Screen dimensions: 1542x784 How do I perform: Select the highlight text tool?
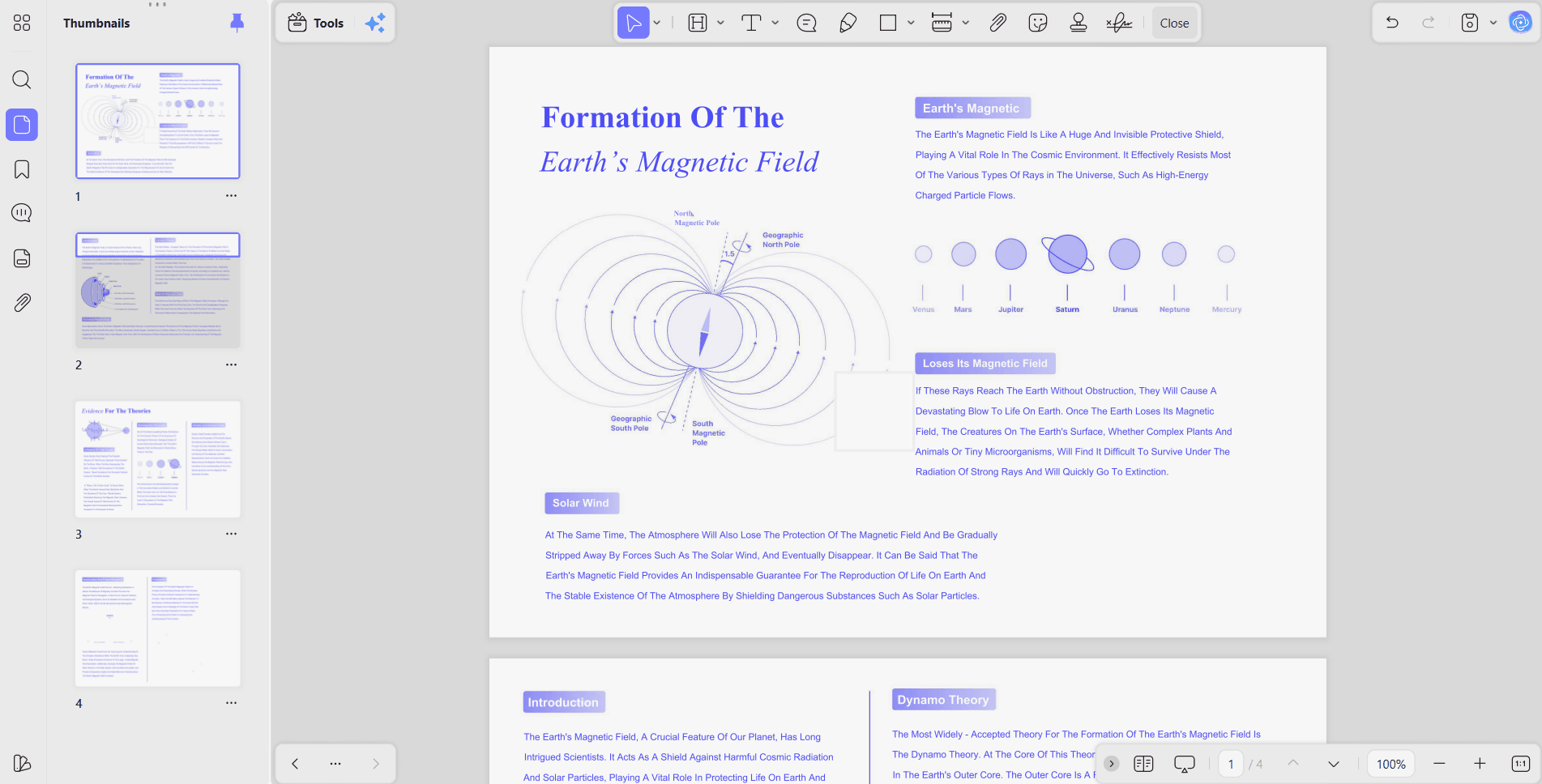pos(698,23)
